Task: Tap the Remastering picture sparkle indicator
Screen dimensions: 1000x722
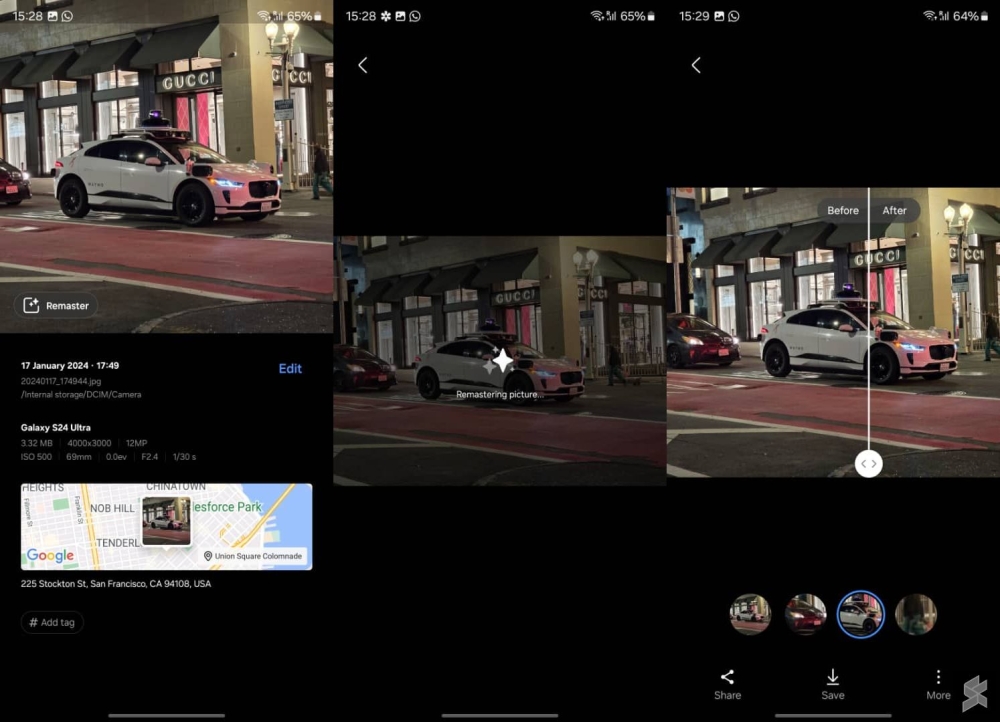Action: pyautogui.click(x=499, y=362)
